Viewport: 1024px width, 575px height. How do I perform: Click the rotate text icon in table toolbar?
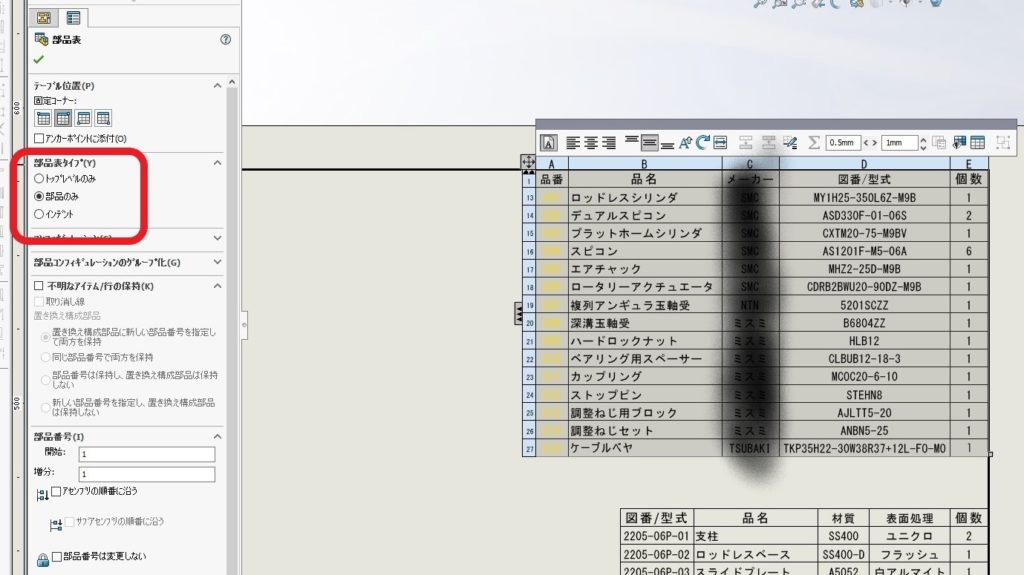[x=703, y=143]
